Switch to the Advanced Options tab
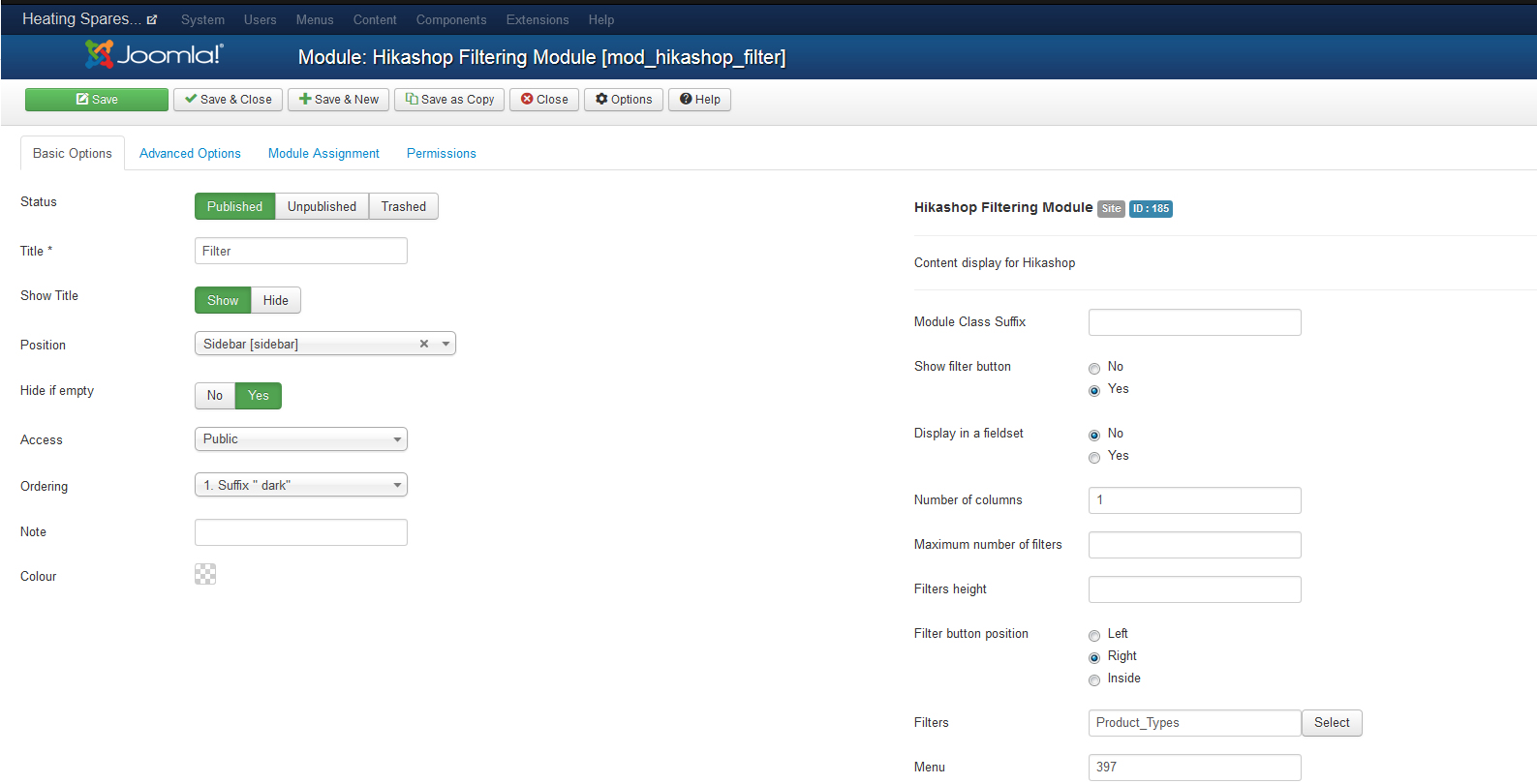This screenshot has height=784, width=1537. point(190,153)
